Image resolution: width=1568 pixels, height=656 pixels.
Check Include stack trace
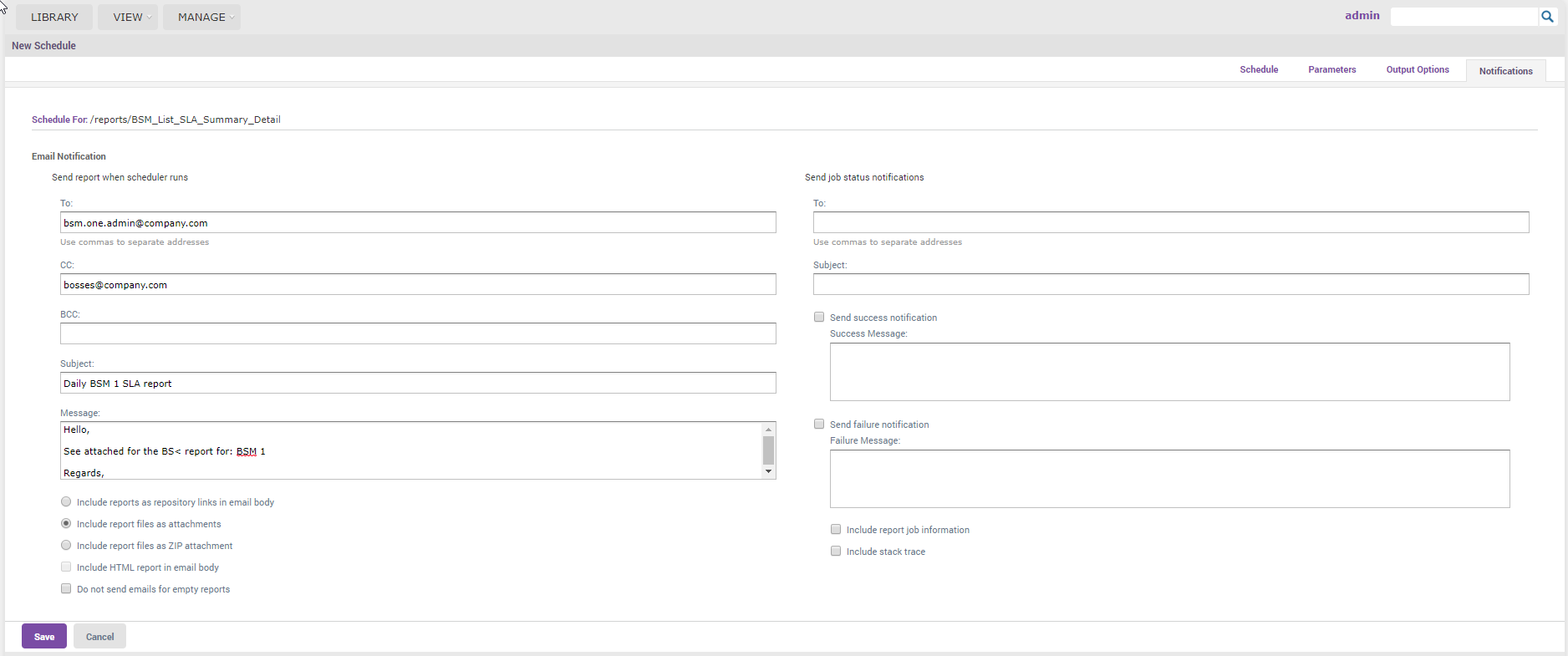point(836,551)
